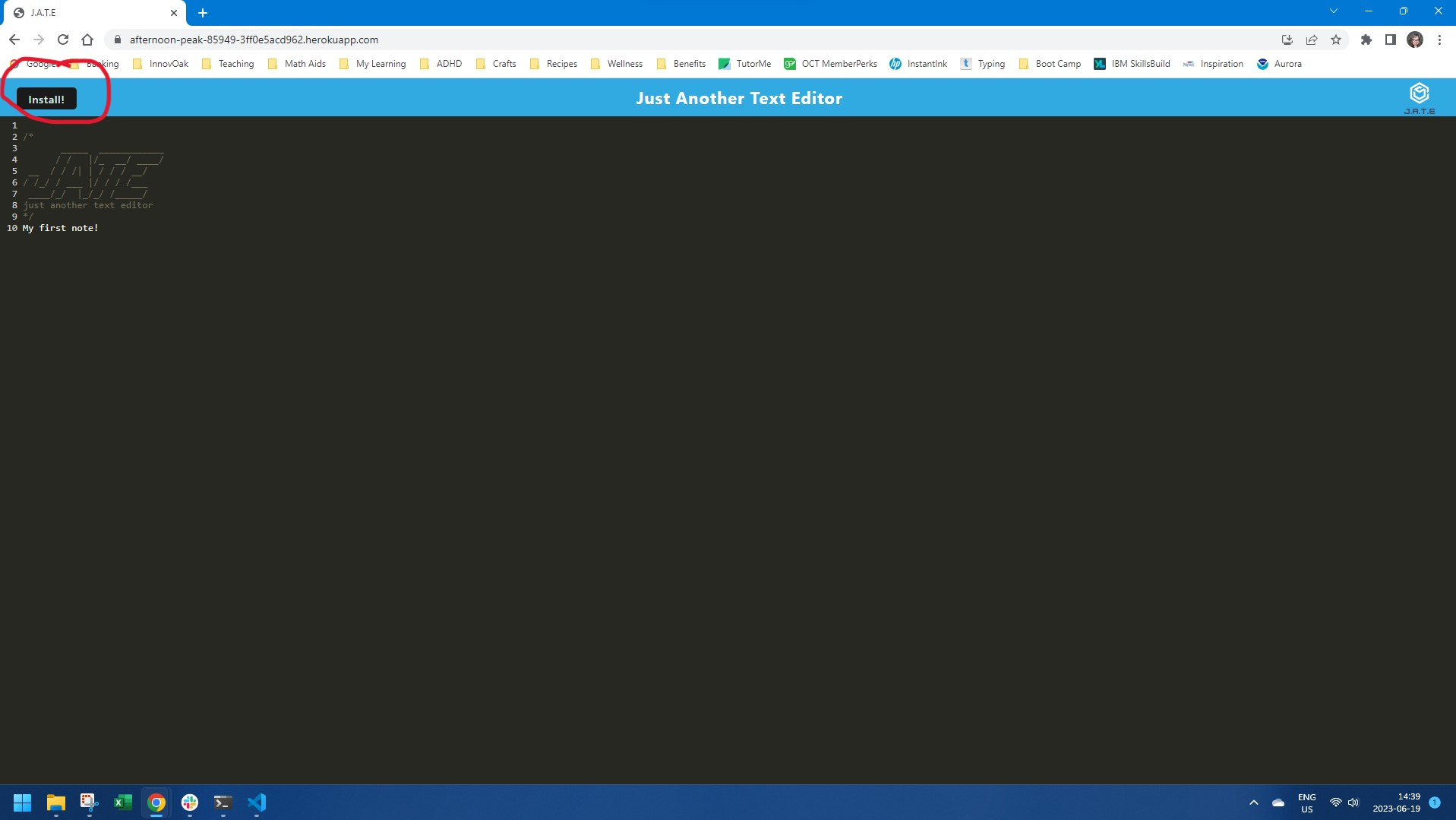Launch VS Code from the taskbar
This screenshot has width=1456, height=820.
click(257, 803)
